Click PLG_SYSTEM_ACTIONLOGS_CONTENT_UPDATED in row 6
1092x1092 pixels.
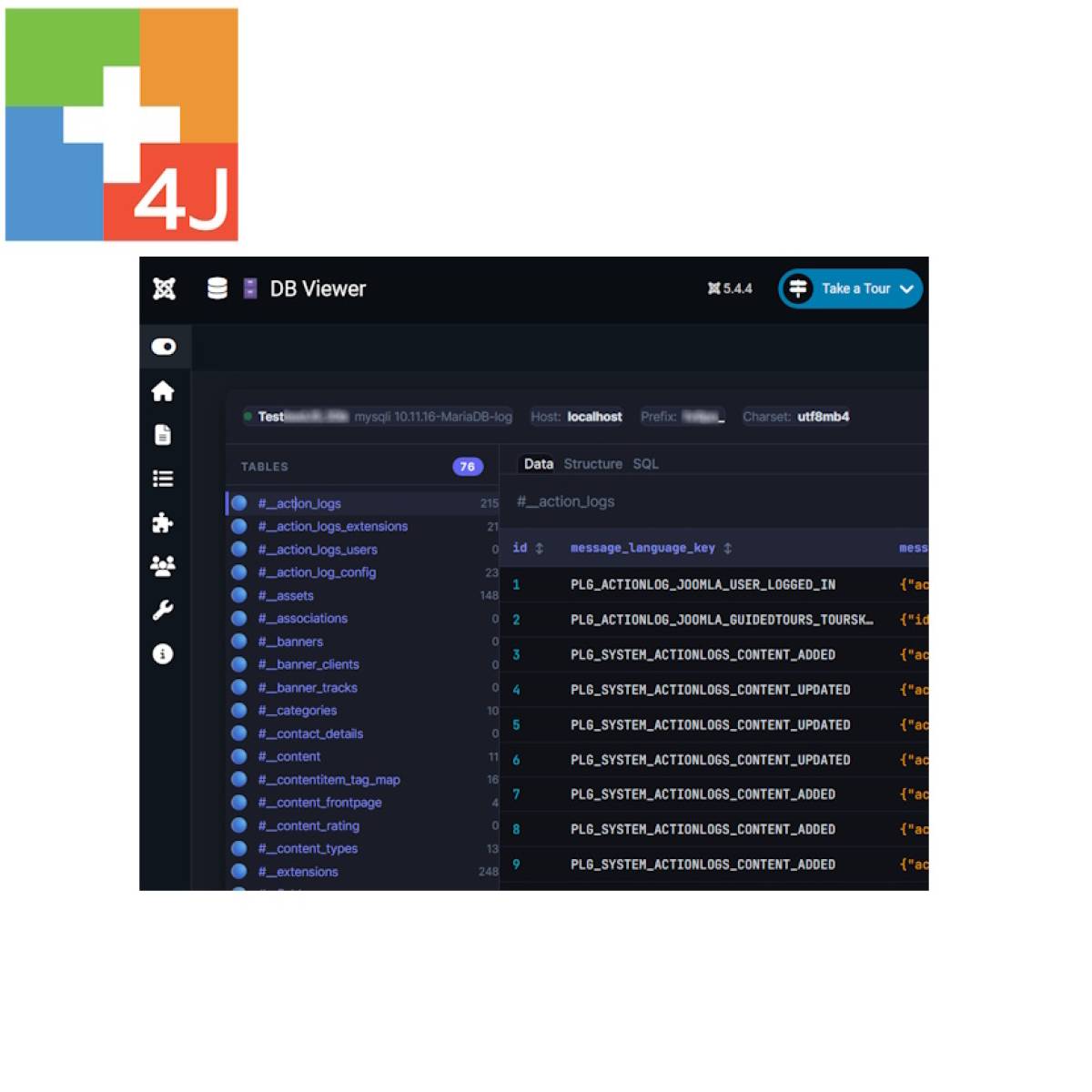(711, 760)
